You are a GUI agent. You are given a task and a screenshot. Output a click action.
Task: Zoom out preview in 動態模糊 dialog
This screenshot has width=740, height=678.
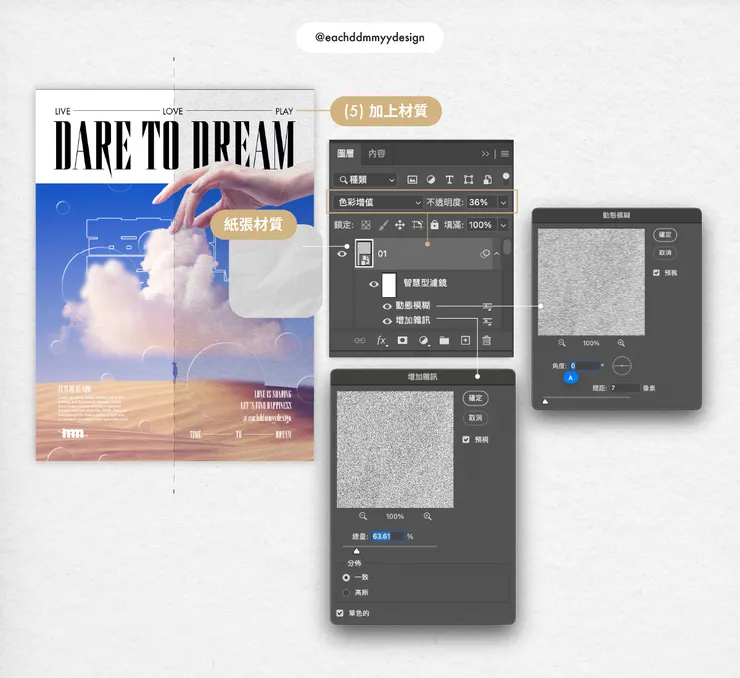(x=562, y=343)
